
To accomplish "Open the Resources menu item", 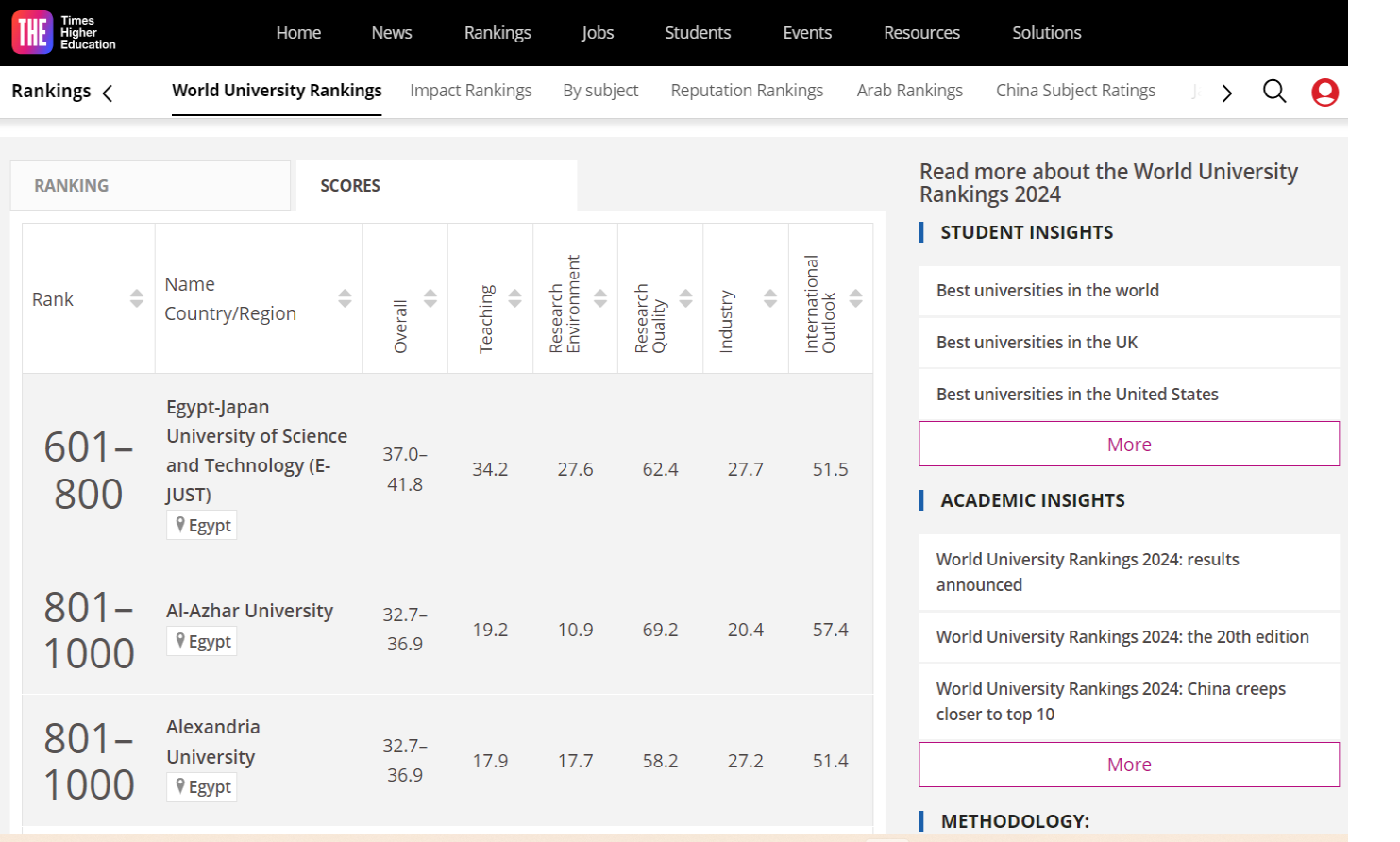I will coord(921,33).
